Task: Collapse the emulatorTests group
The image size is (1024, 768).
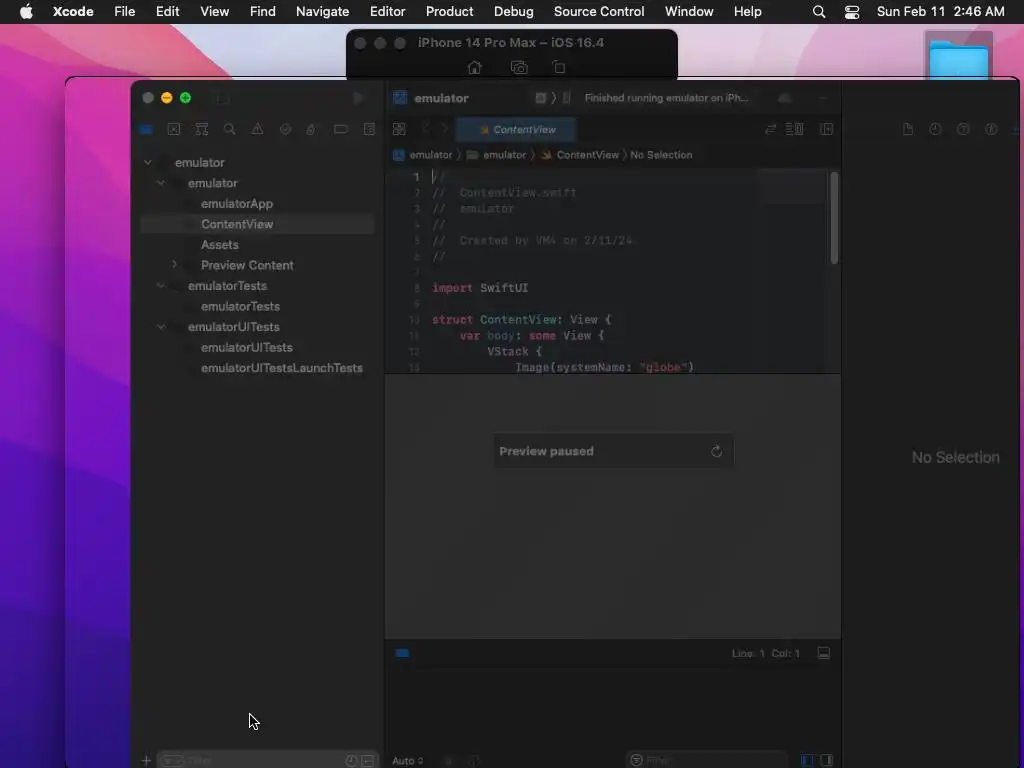Action: 161,285
